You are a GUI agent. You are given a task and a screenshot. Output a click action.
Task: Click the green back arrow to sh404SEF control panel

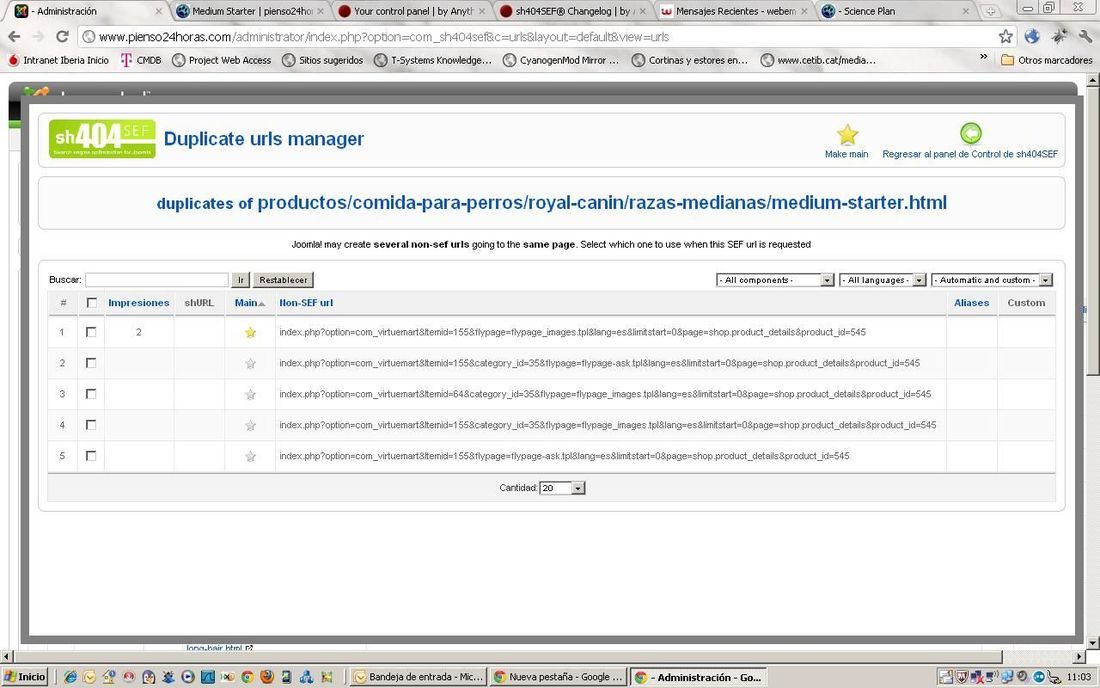970,133
